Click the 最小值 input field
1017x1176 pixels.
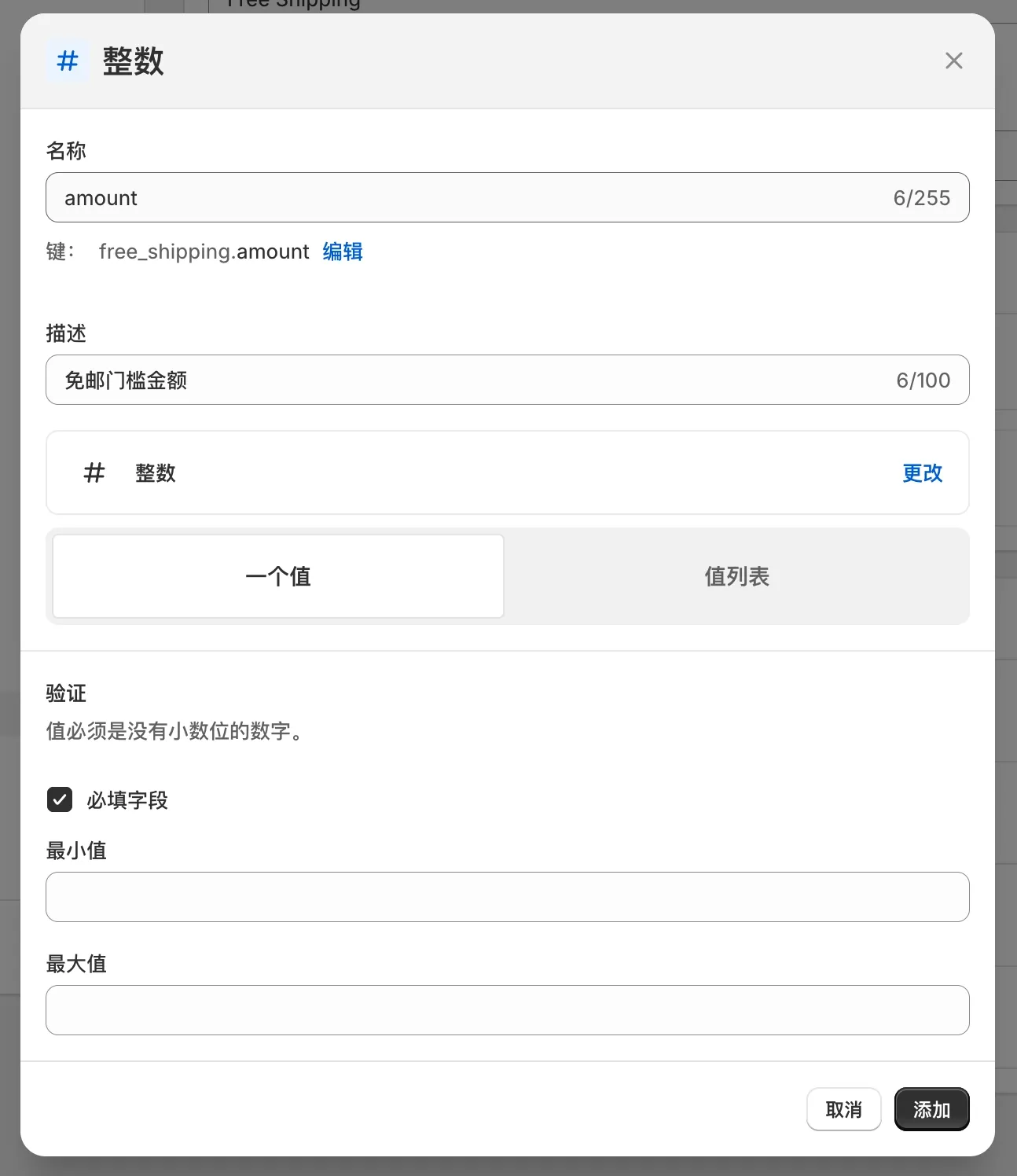click(x=508, y=896)
